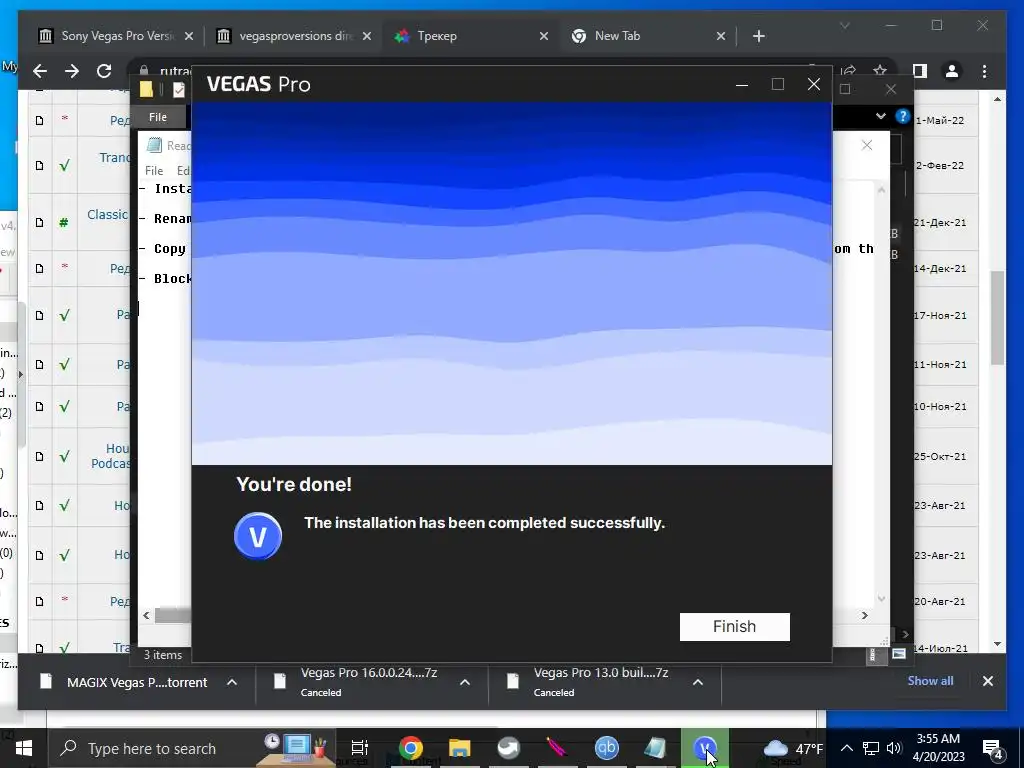Go forward in Chrome browser
Viewport: 1024px width, 768px height.
tap(72, 71)
